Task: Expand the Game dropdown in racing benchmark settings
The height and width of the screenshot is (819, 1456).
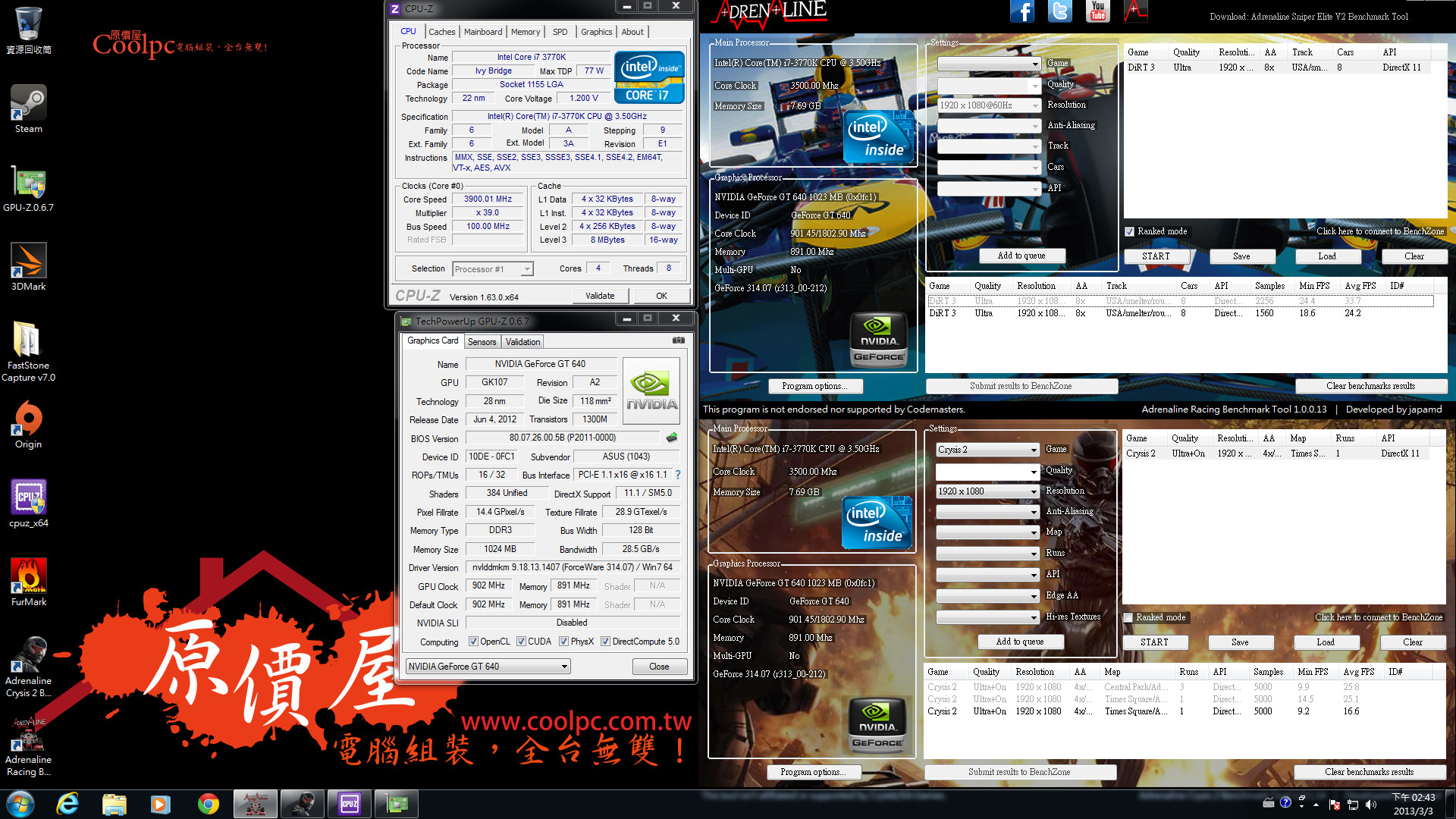Action: tap(989, 64)
